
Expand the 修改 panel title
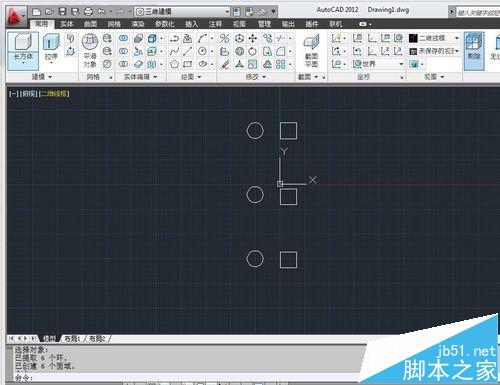(256, 77)
